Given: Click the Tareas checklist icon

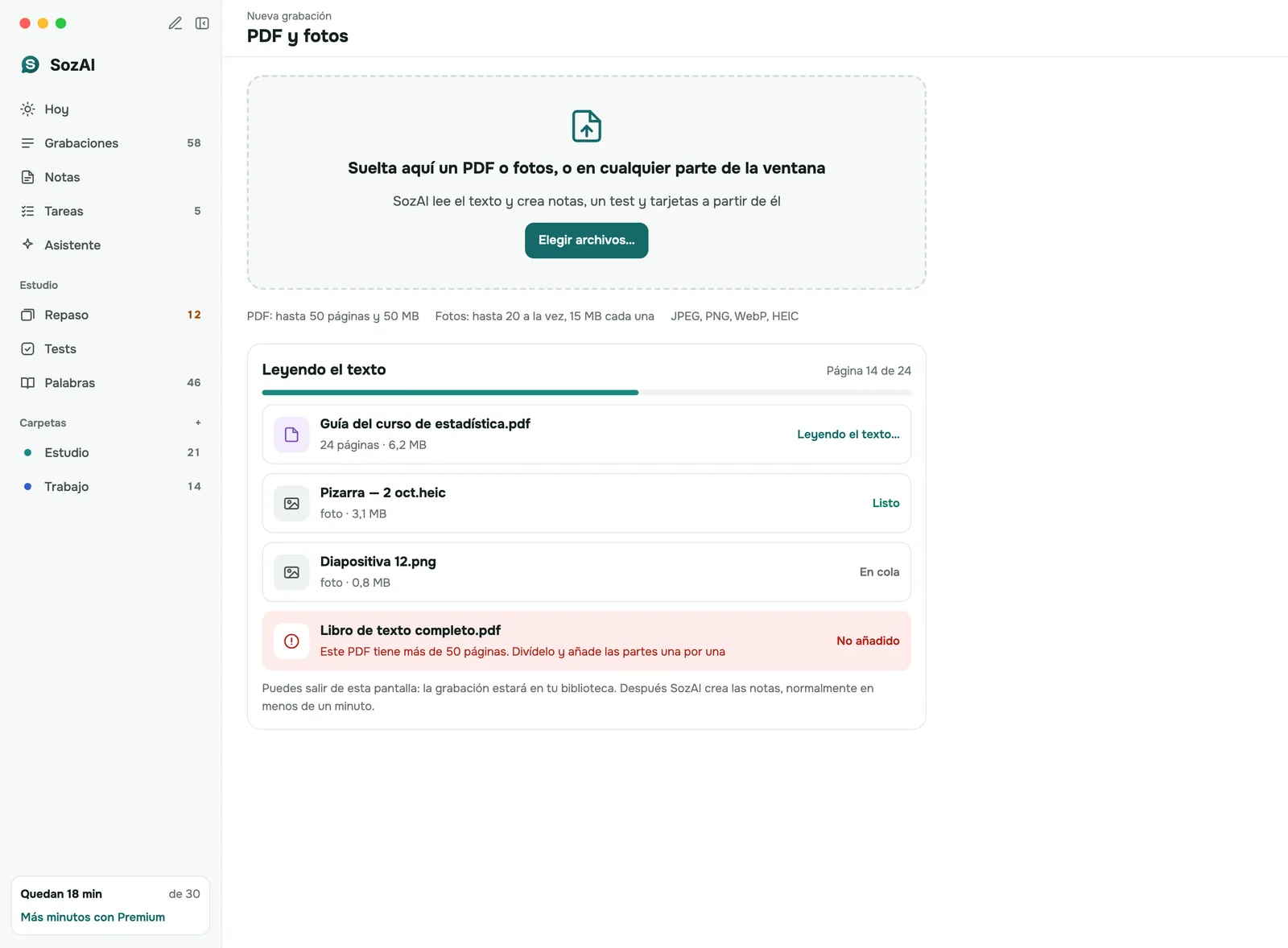Looking at the screenshot, I should click(x=27, y=211).
